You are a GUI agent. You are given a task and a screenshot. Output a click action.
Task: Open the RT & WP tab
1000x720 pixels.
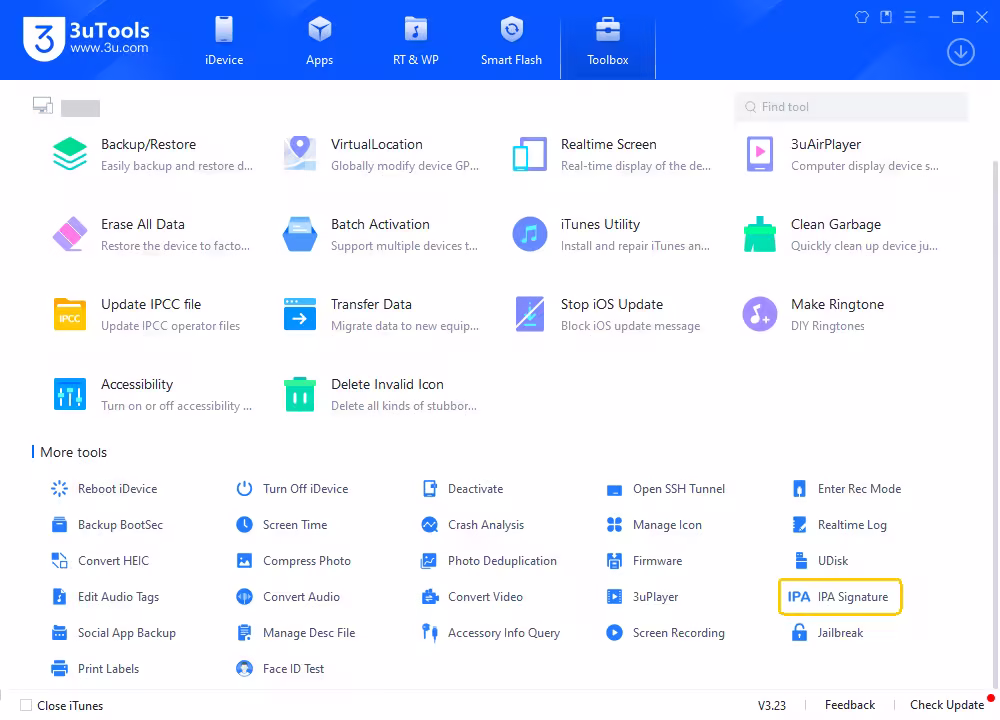coord(416,41)
